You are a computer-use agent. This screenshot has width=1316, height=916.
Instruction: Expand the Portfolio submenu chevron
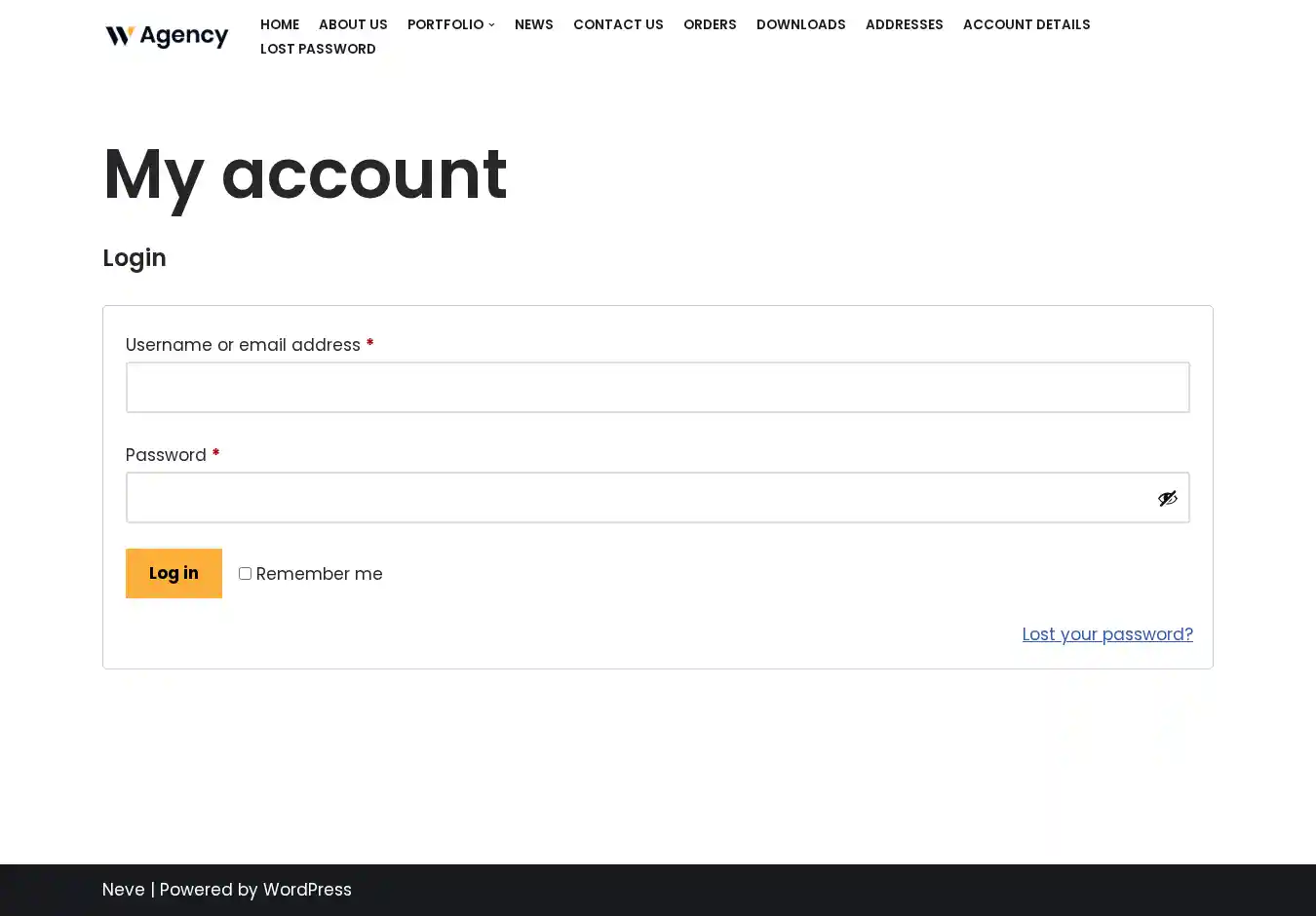491,25
